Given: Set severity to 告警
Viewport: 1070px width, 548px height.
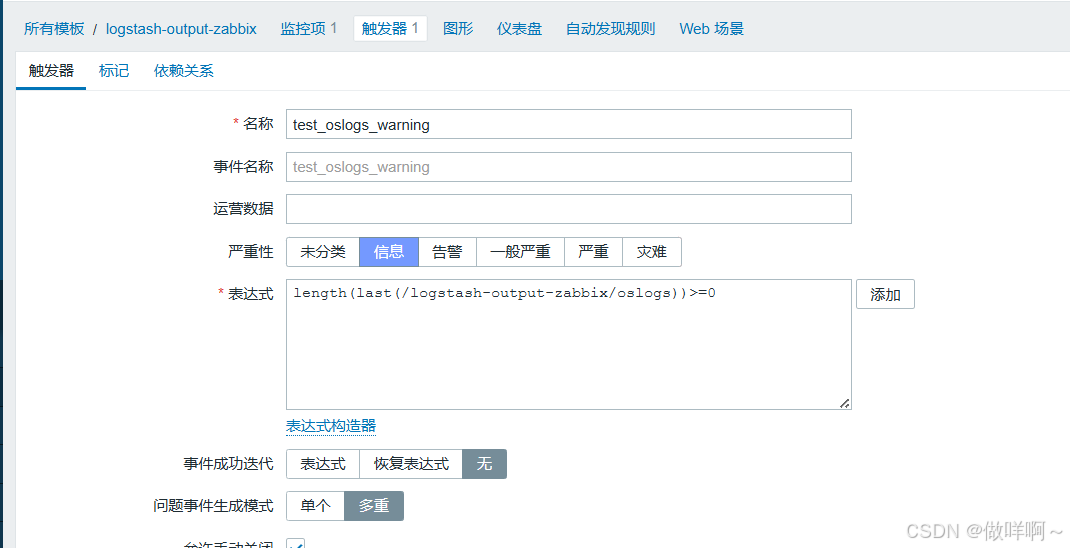Looking at the screenshot, I should tap(447, 252).
